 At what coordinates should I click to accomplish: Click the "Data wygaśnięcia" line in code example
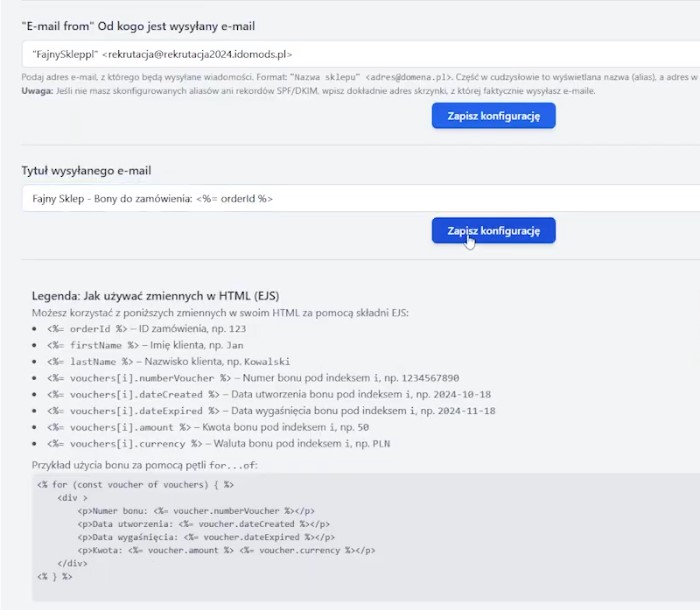coord(203,536)
